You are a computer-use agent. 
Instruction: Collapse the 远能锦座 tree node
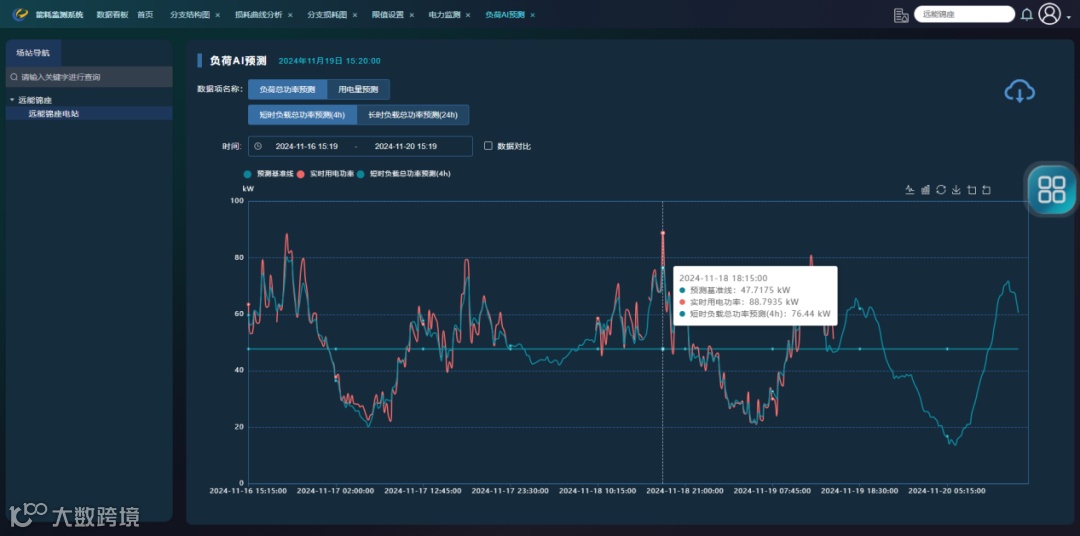(12, 100)
